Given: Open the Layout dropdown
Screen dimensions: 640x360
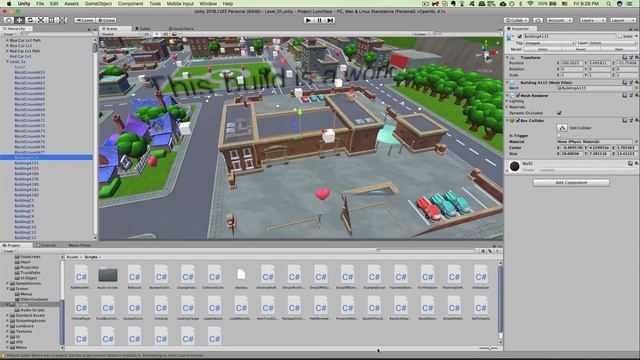Looking at the screenshot, I should pos(623,20).
